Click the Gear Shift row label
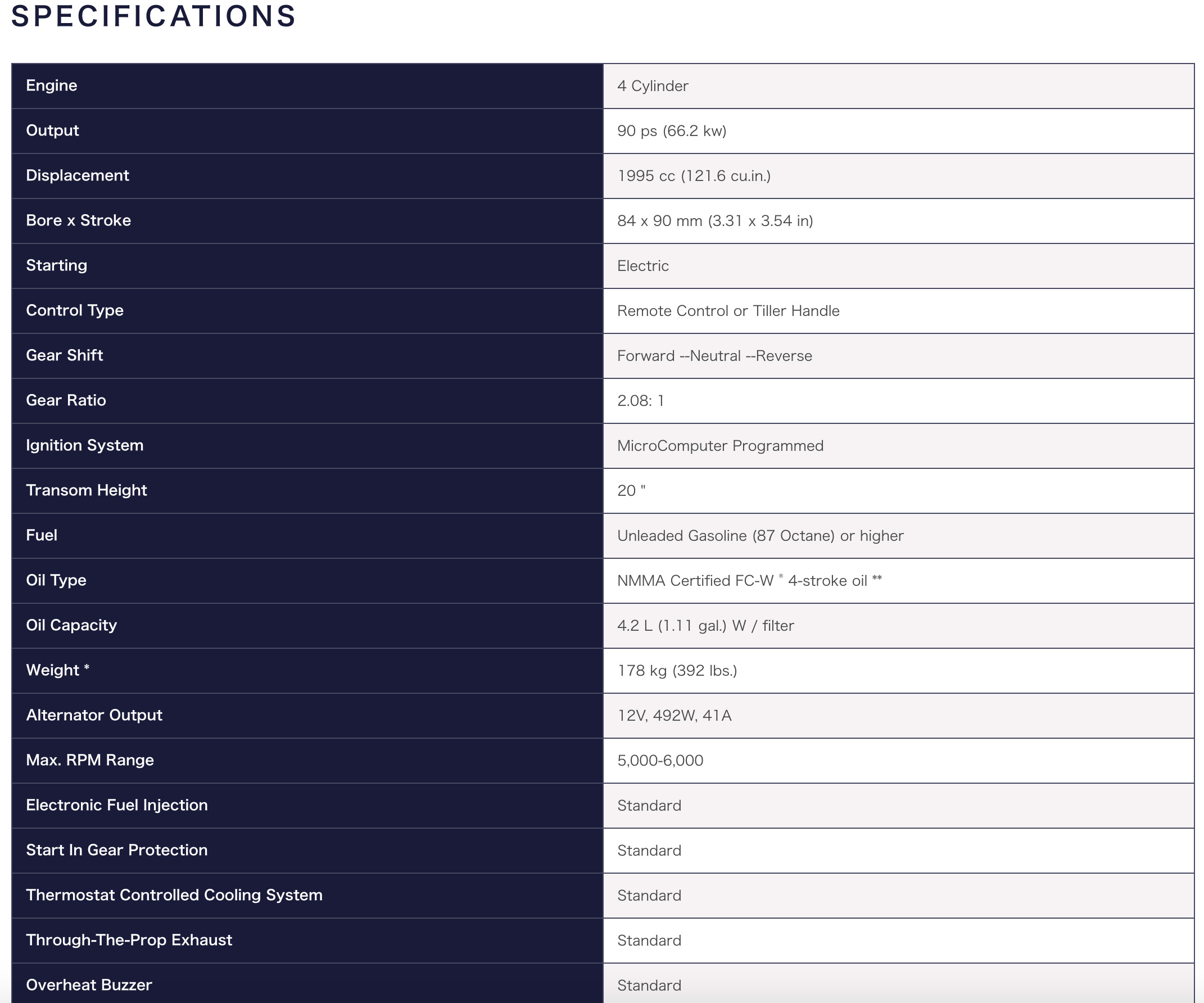 coord(64,355)
